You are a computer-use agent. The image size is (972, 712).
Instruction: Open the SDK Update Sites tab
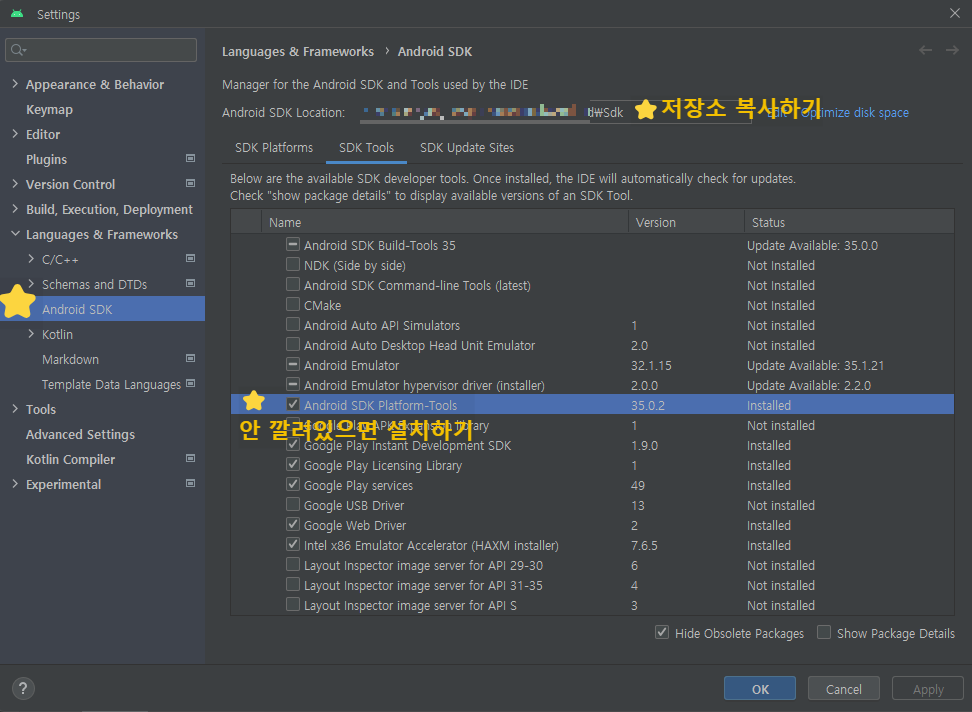467,147
